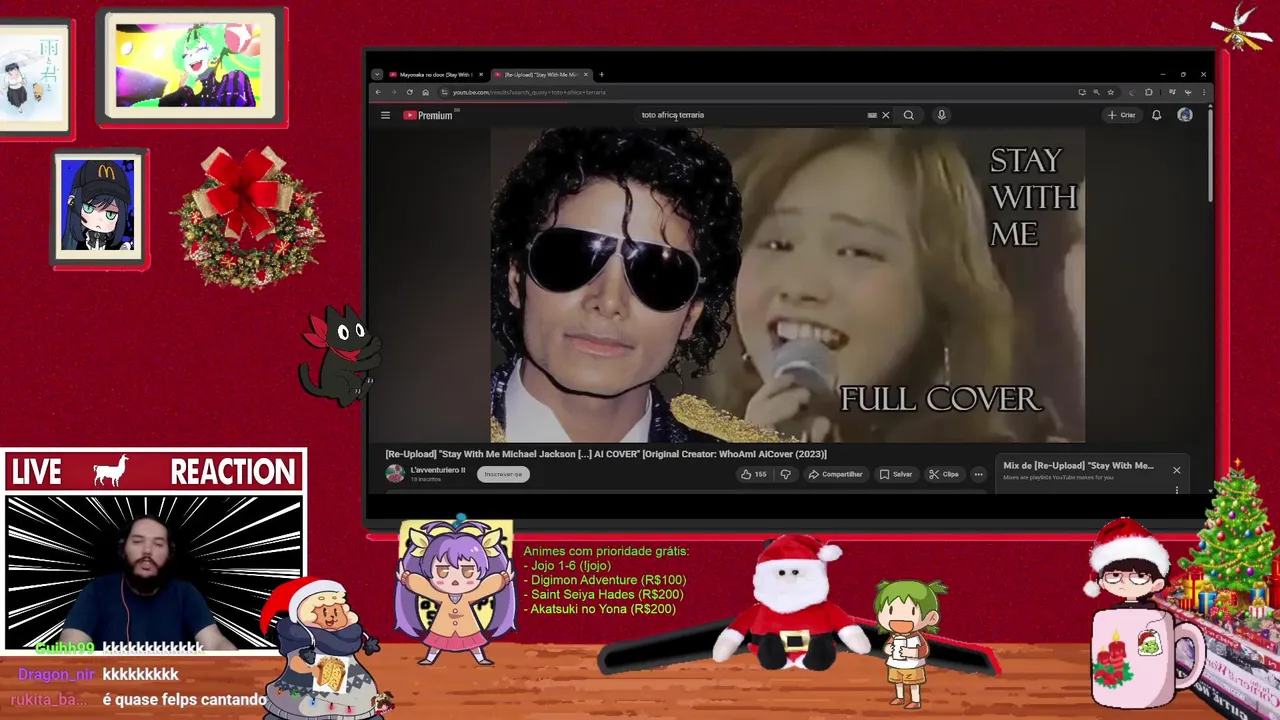The image size is (1280, 720).
Task: Reload the page in the browser
Action: [x=409, y=92]
